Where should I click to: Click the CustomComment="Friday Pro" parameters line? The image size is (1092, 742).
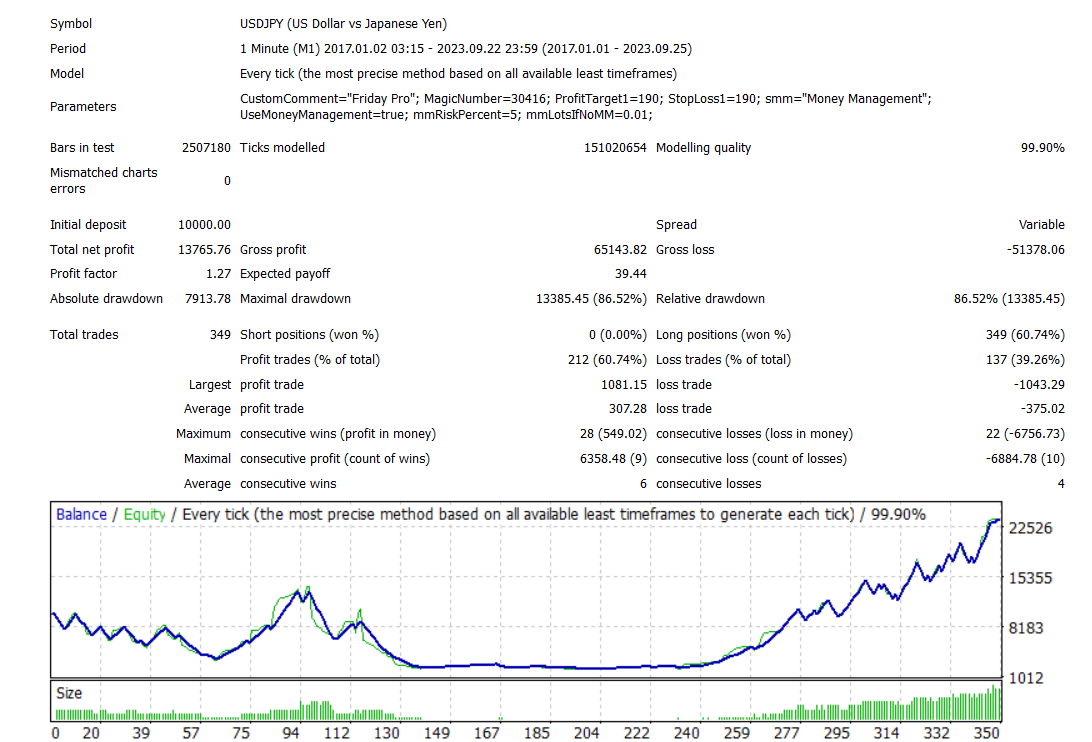(586, 99)
